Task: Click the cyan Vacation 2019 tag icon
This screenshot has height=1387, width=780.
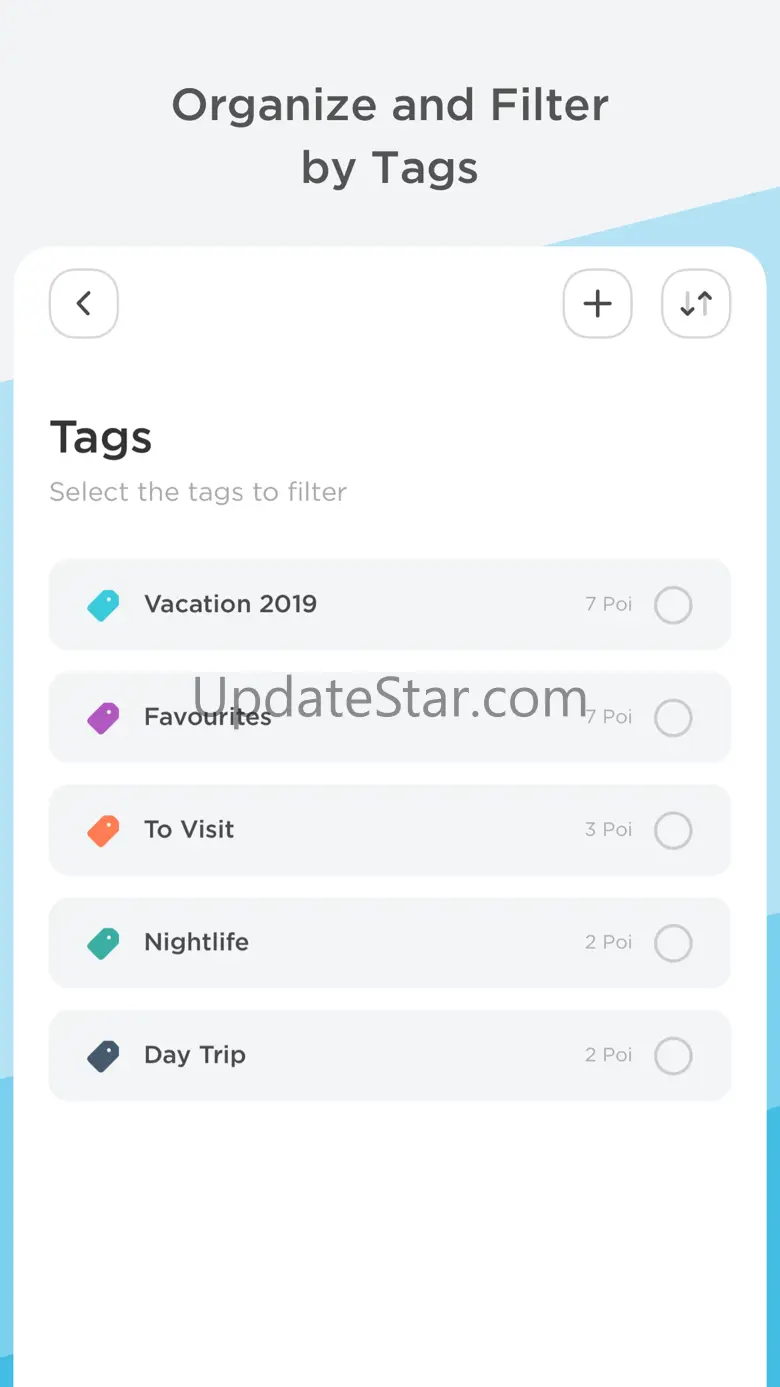Action: tap(103, 605)
